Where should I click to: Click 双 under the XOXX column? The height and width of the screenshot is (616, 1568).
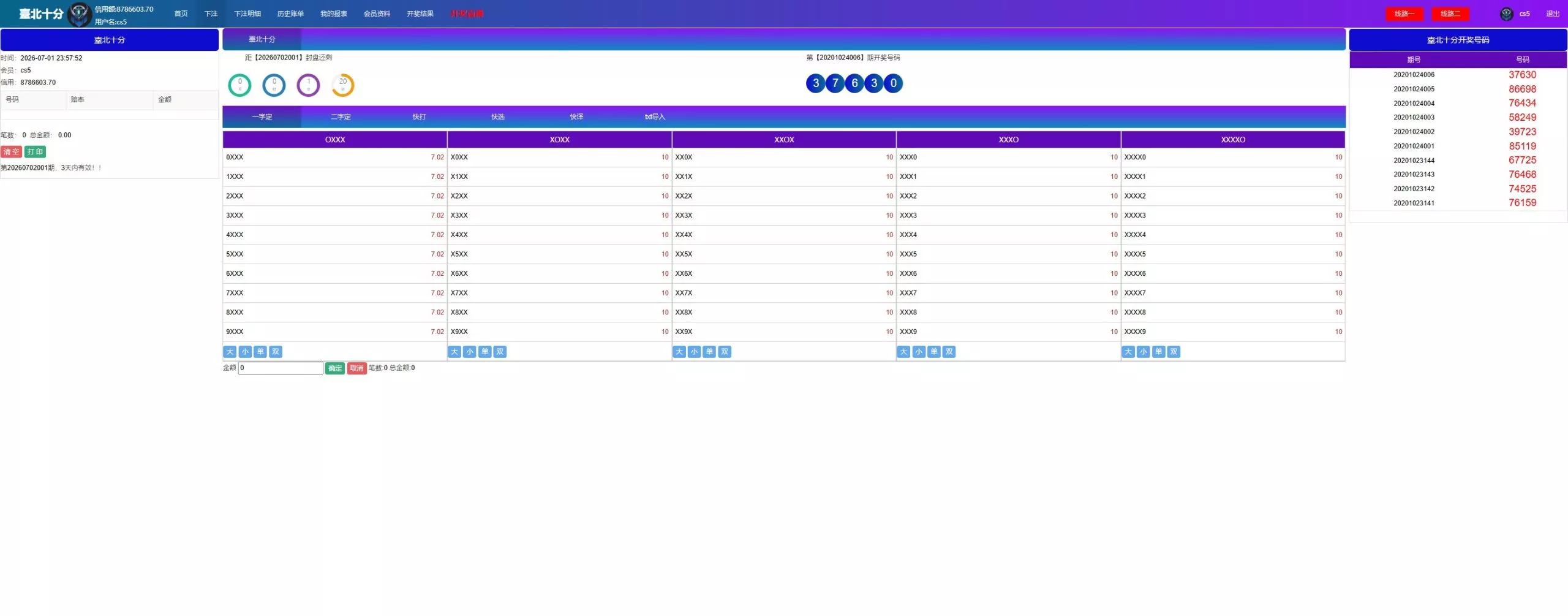pyautogui.click(x=500, y=352)
